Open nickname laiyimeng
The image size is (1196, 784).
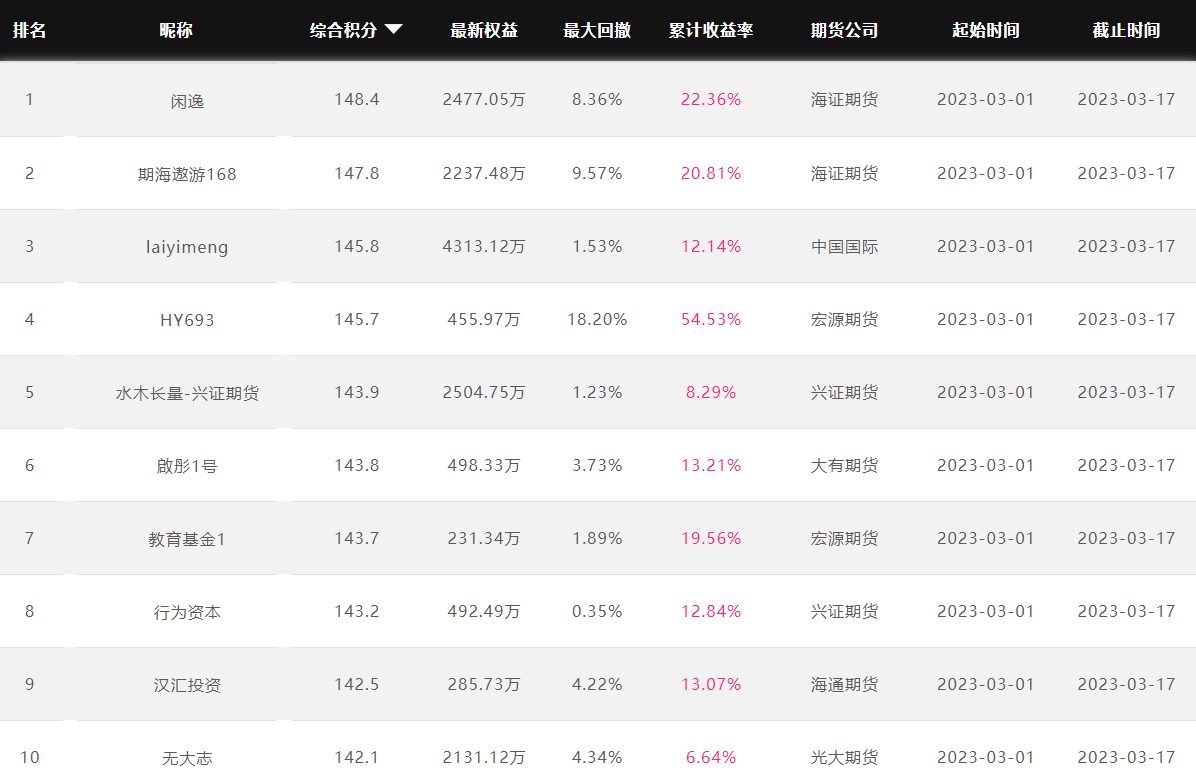187,247
